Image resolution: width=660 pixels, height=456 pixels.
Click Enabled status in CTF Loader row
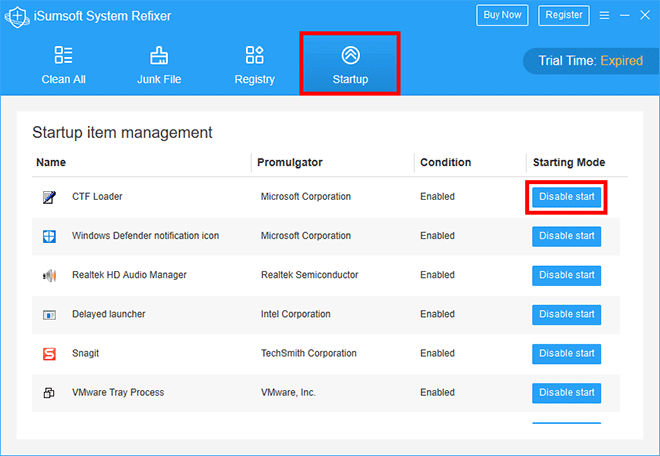click(x=437, y=197)
